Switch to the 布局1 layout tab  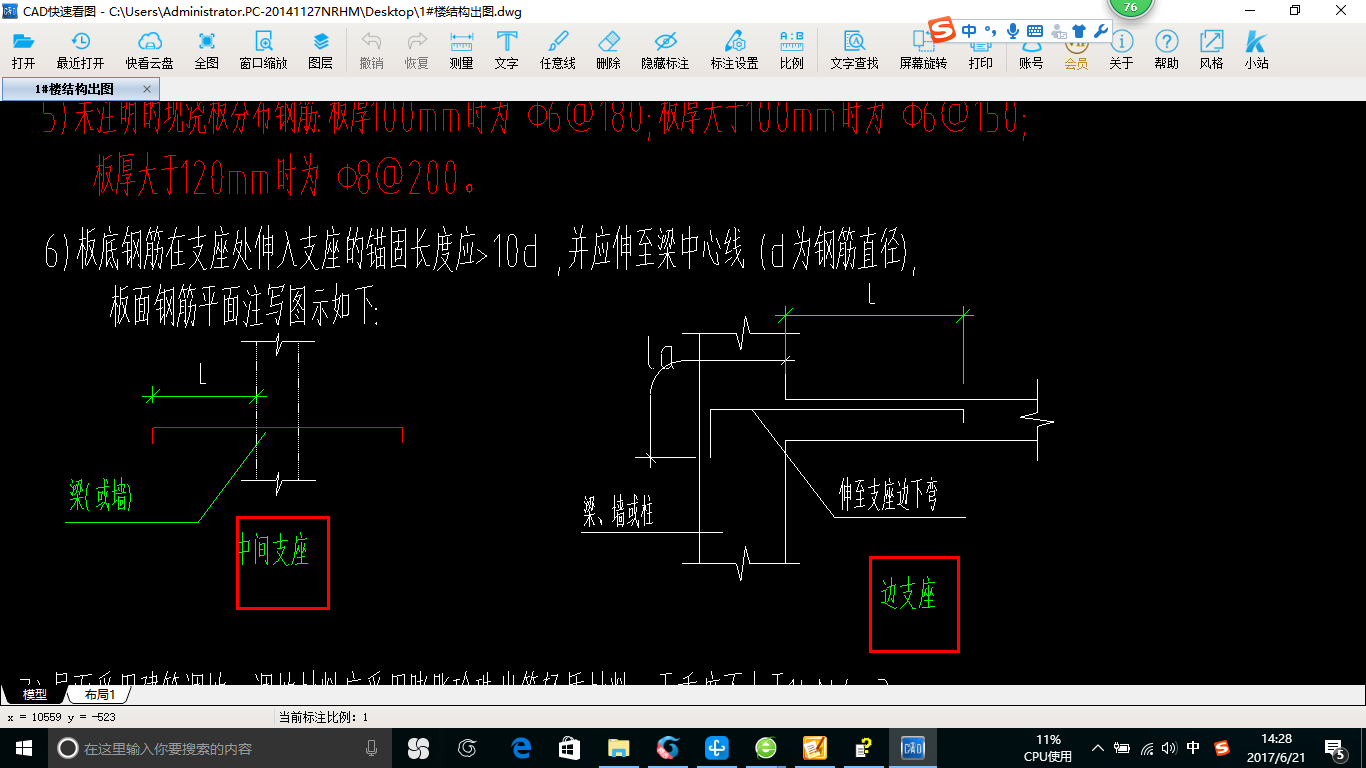point(99,694)
